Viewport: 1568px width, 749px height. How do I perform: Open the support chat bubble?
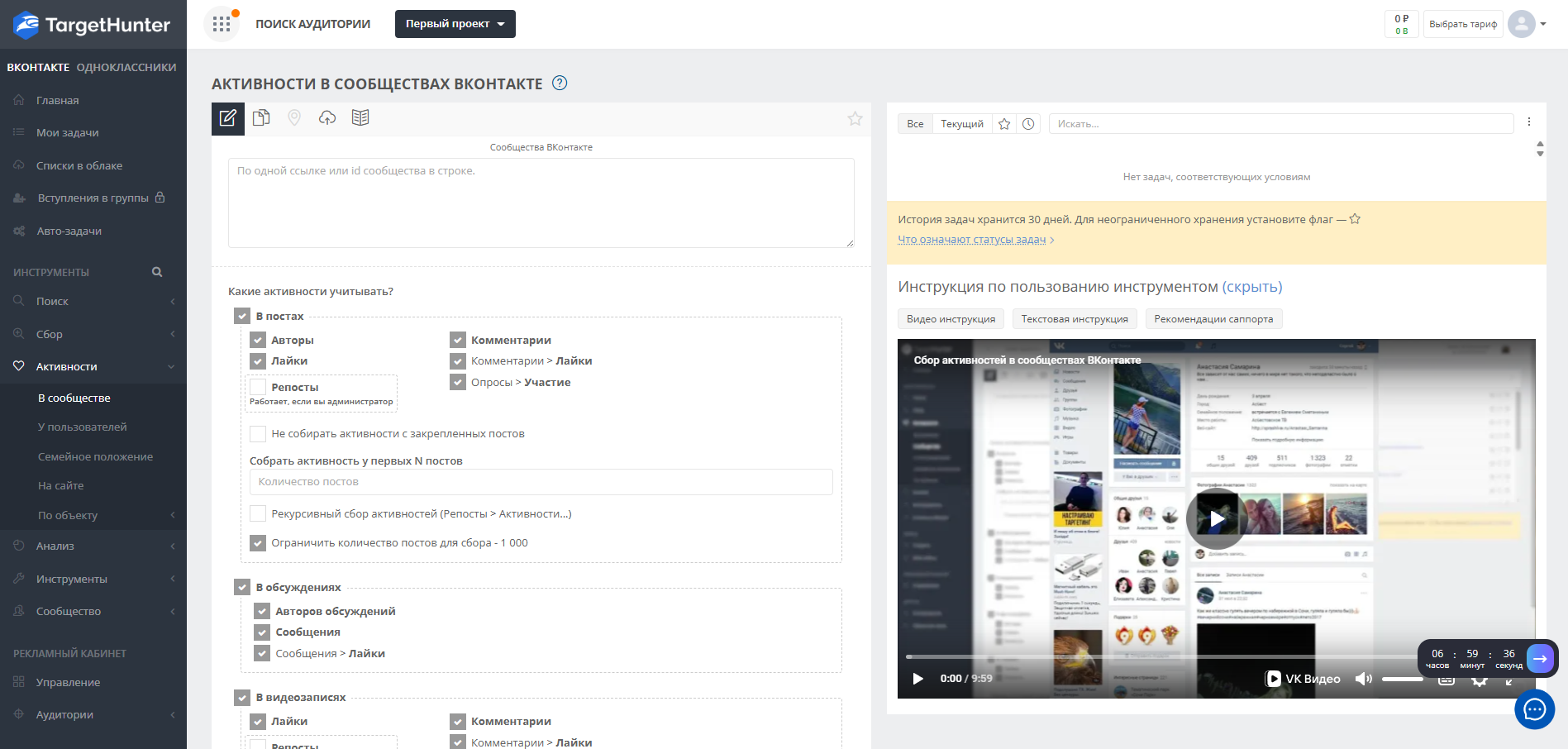1534,709
